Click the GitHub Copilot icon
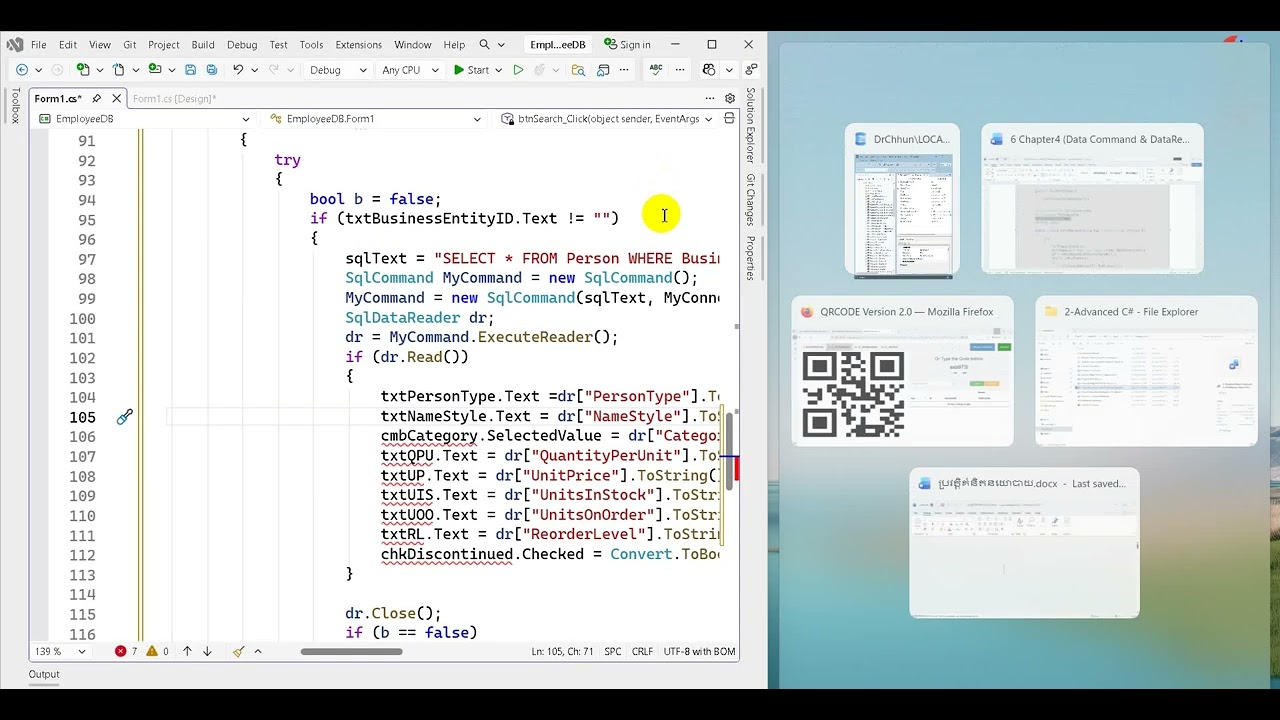This screenshot has height=720, width=1280. click(709, 70)
